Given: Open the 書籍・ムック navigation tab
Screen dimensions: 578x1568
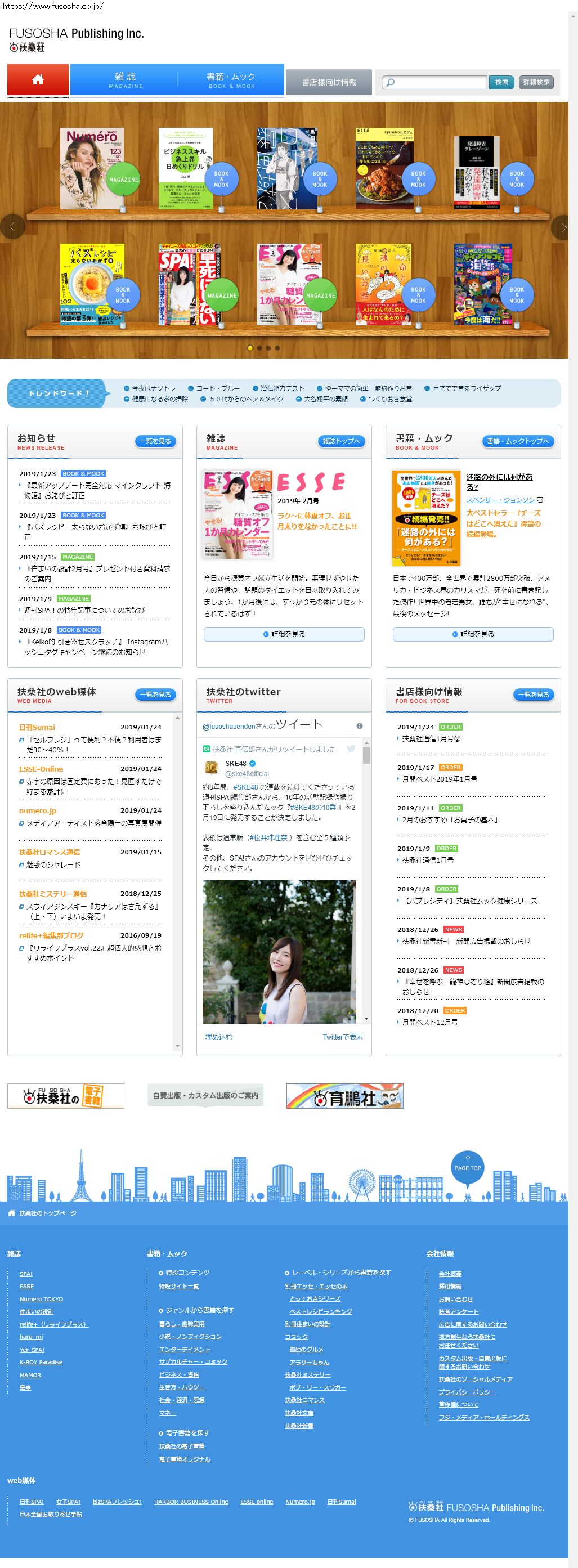Looking at the screenshot, I should (231, 80).
